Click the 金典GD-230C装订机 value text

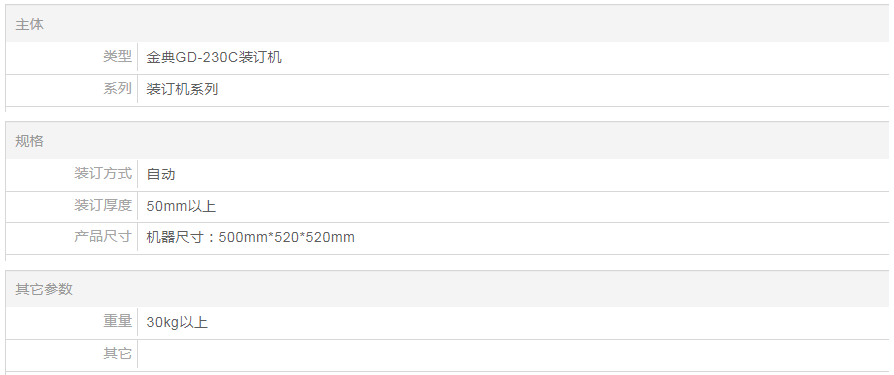coord(214,58)
